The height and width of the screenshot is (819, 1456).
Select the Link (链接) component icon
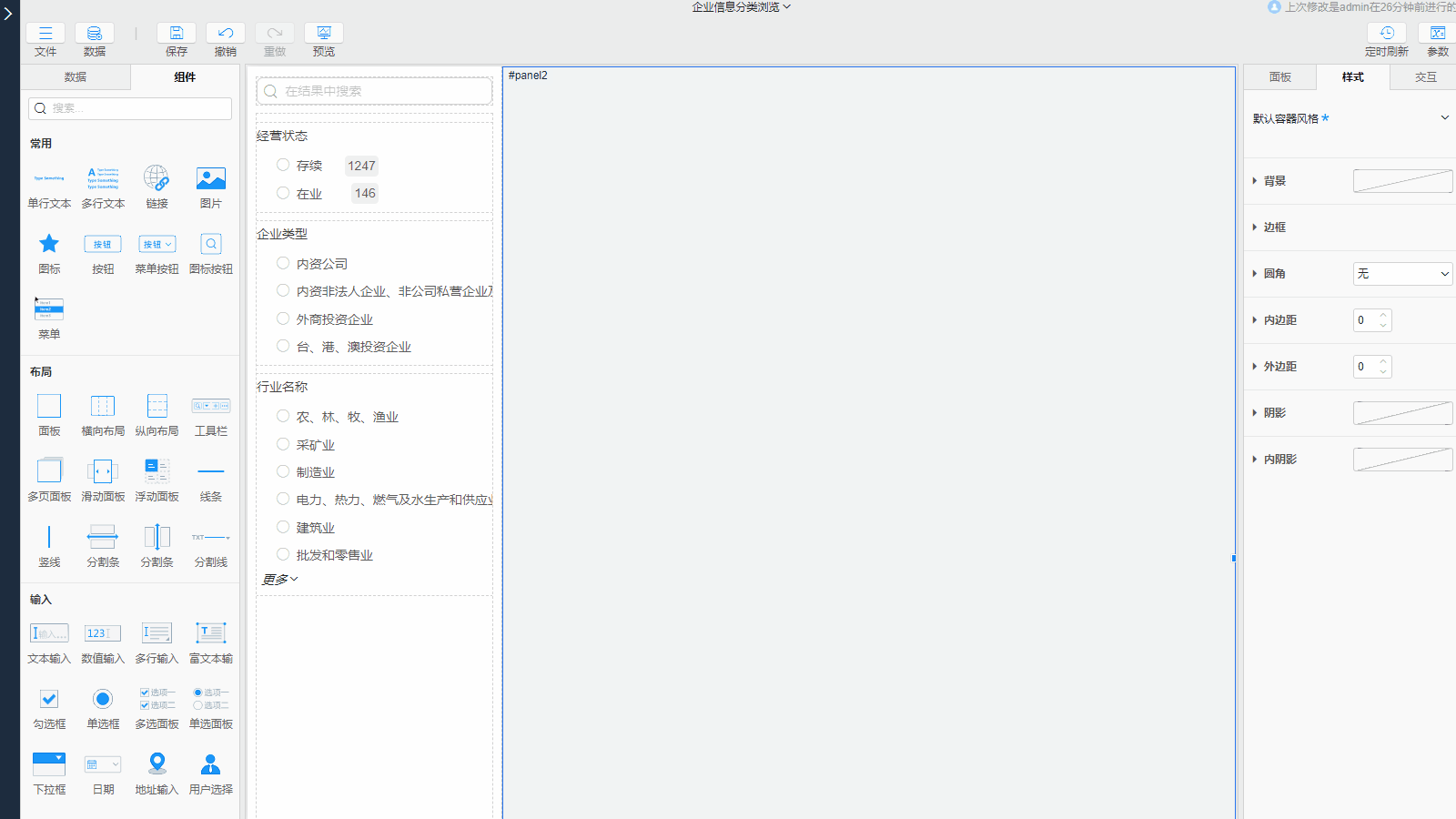tap(157, 178)
